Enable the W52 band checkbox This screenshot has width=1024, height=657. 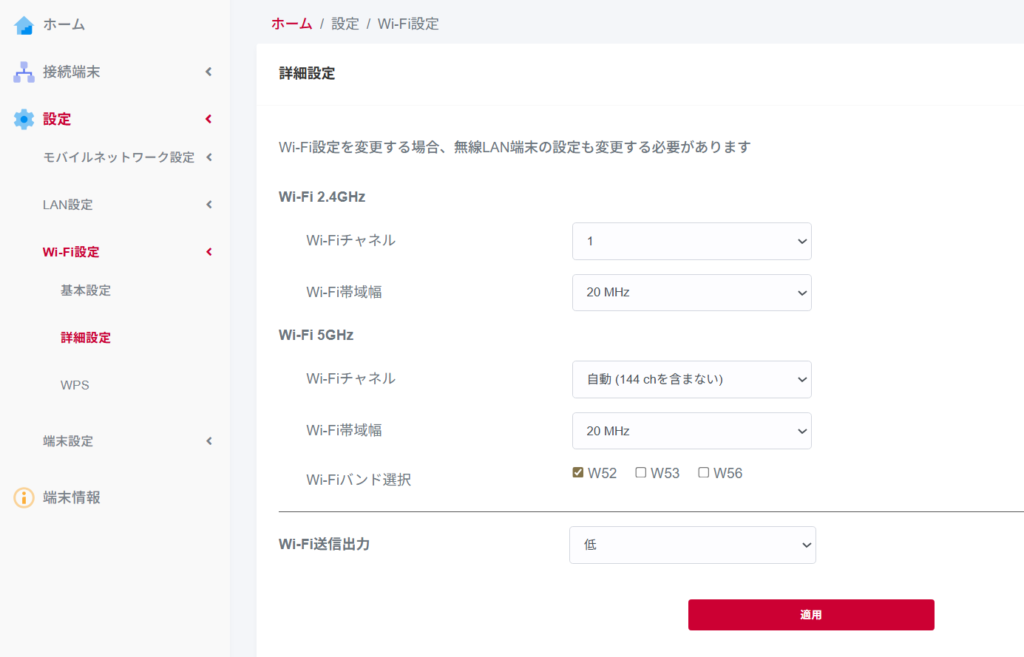578,473
